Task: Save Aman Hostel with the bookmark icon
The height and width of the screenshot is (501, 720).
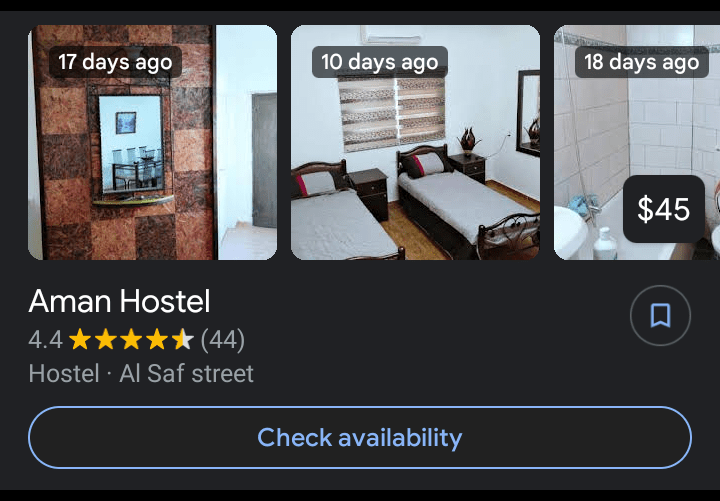Action: click(660, 315)
